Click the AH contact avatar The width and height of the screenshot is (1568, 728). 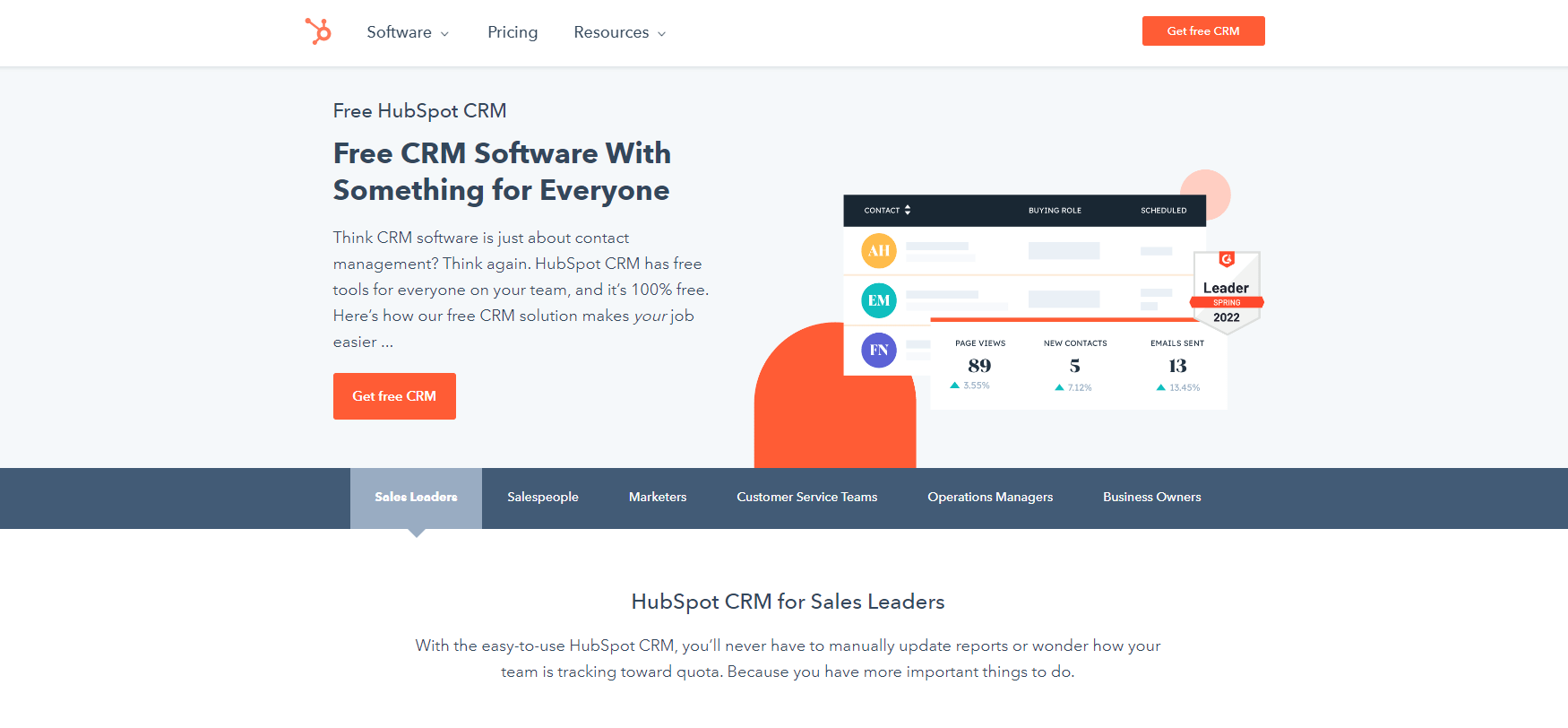pos(879,251)
